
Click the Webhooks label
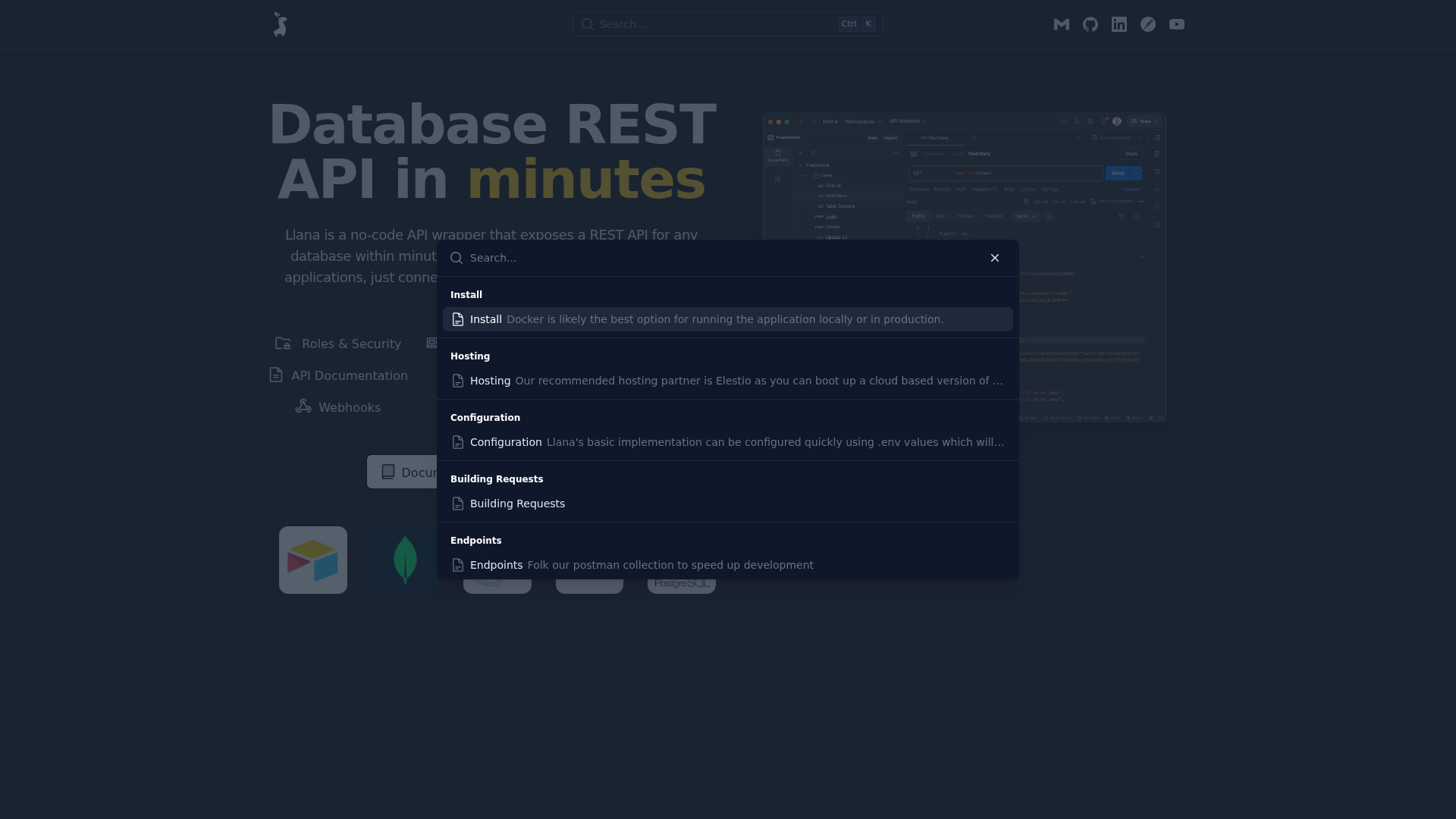350,407
